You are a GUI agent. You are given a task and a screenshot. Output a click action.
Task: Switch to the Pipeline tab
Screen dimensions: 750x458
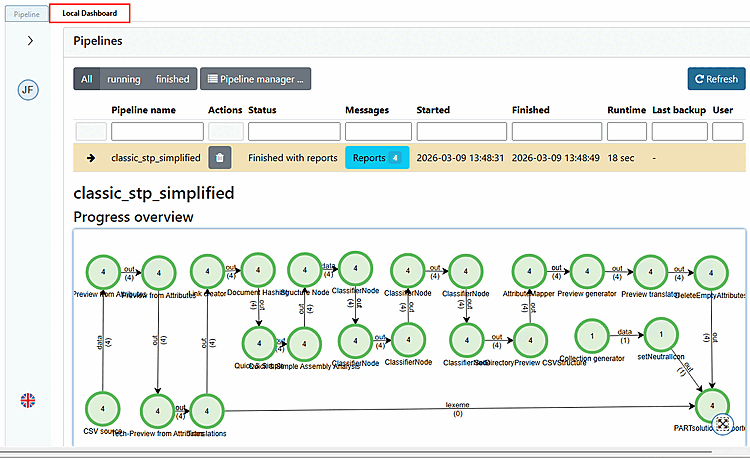[27, 14]
